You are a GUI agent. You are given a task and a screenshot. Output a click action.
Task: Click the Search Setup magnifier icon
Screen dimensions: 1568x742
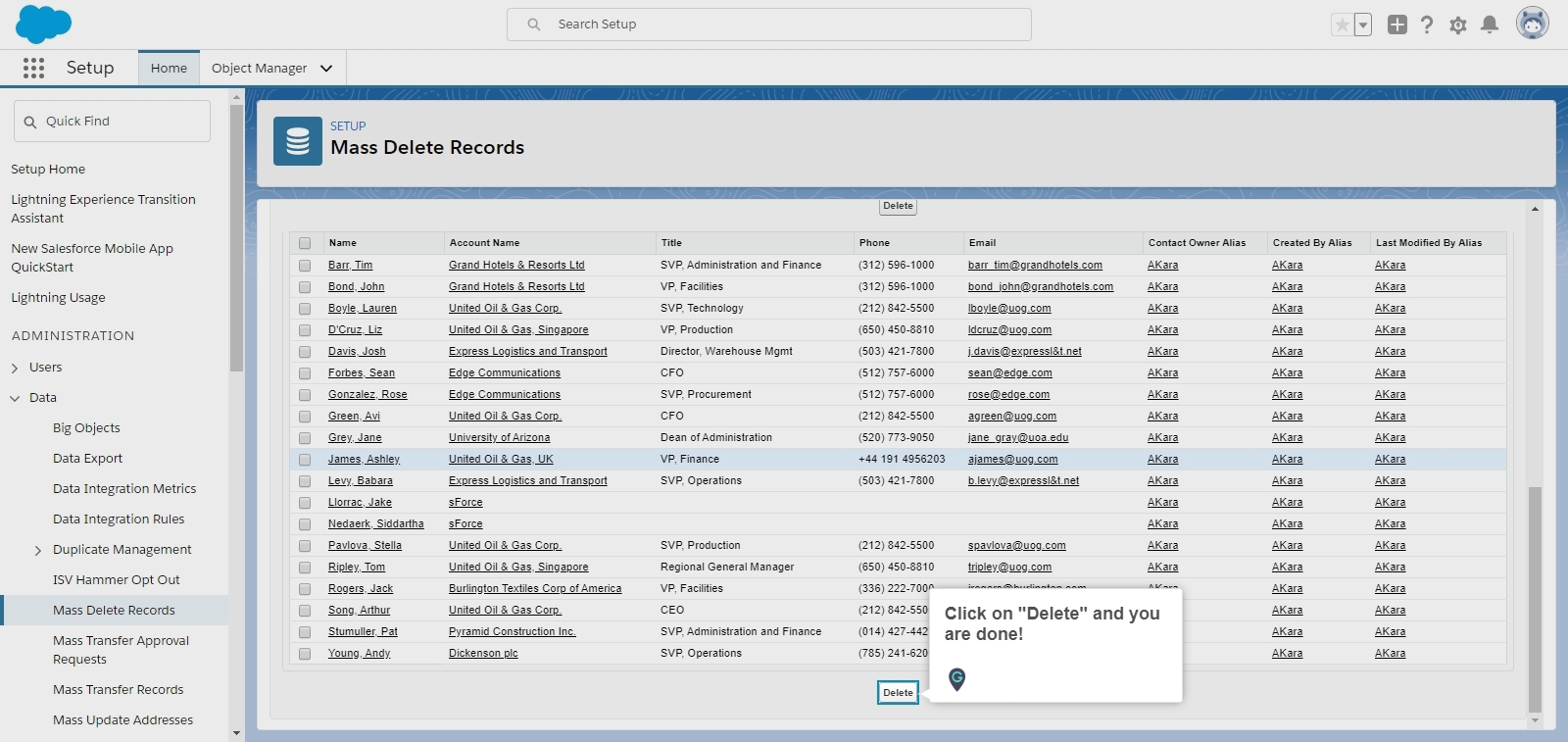(x=534, y=25)
